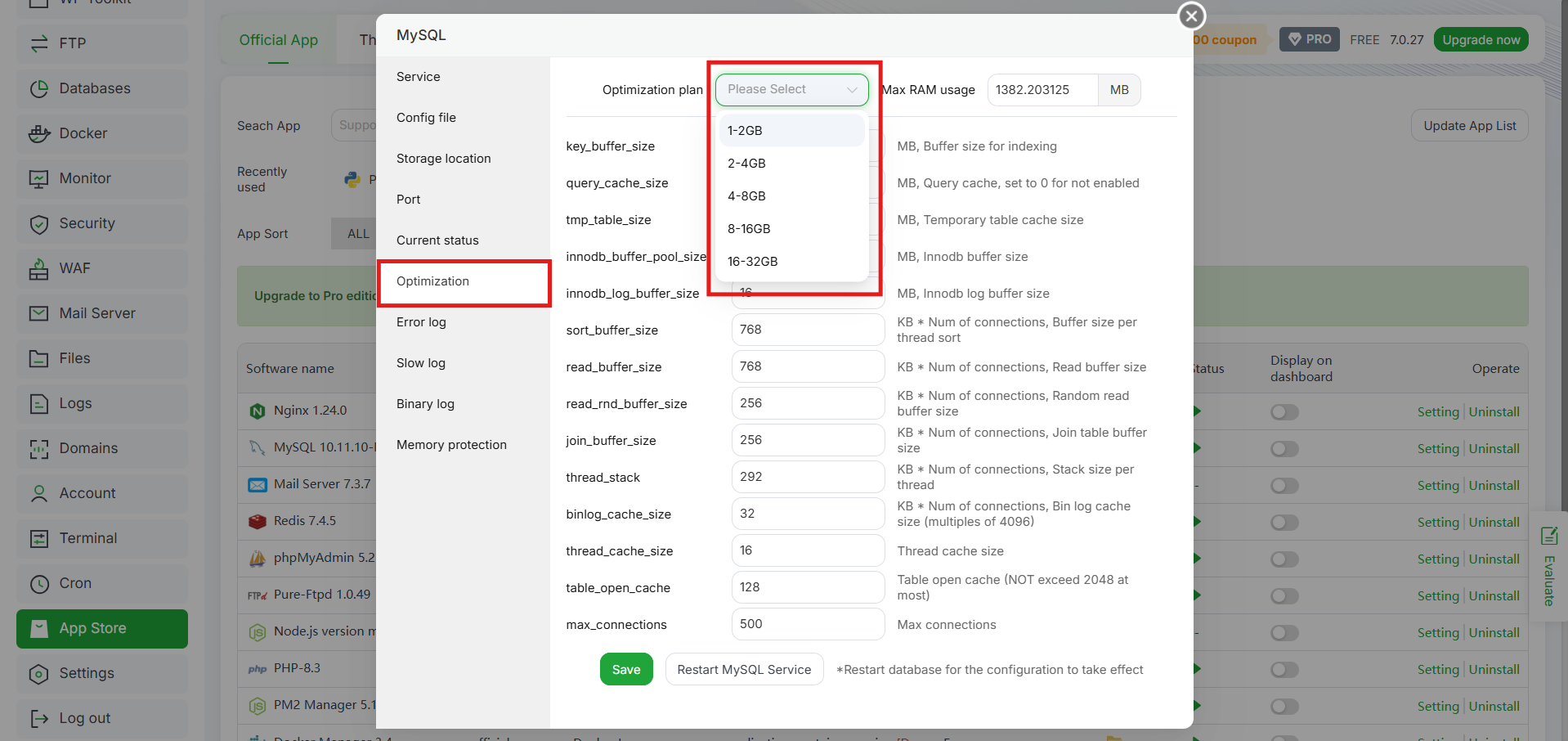Image resolution: width=1568 pixels, height=741 pixels.
Task: Open the Memory protection tab
Action: pyautogui.click(x=463, y=445)
